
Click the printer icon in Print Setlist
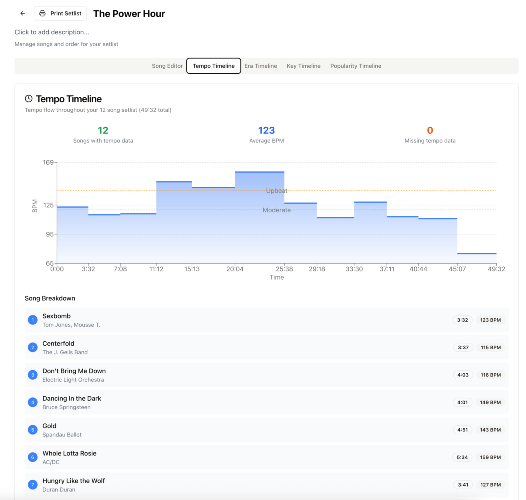42,13
